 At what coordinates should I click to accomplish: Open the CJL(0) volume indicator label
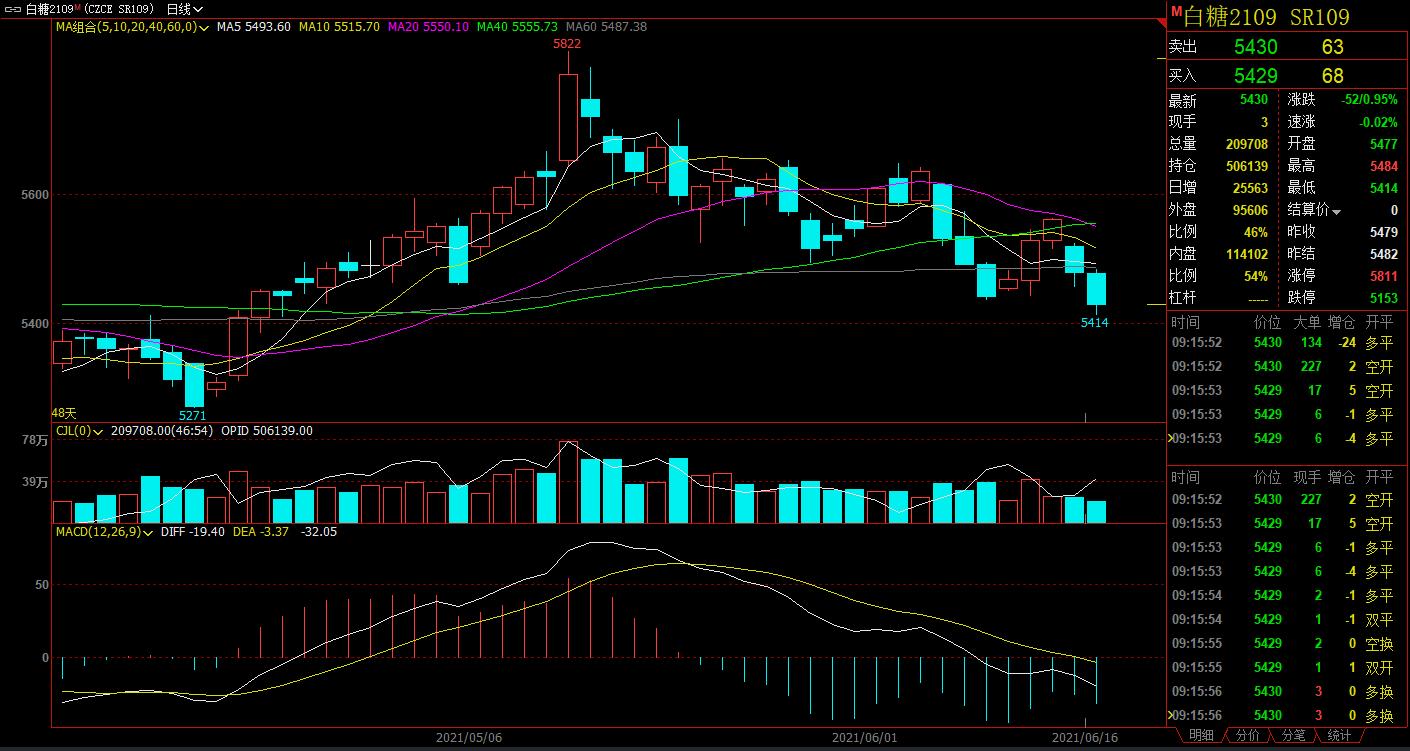point(78,431)
